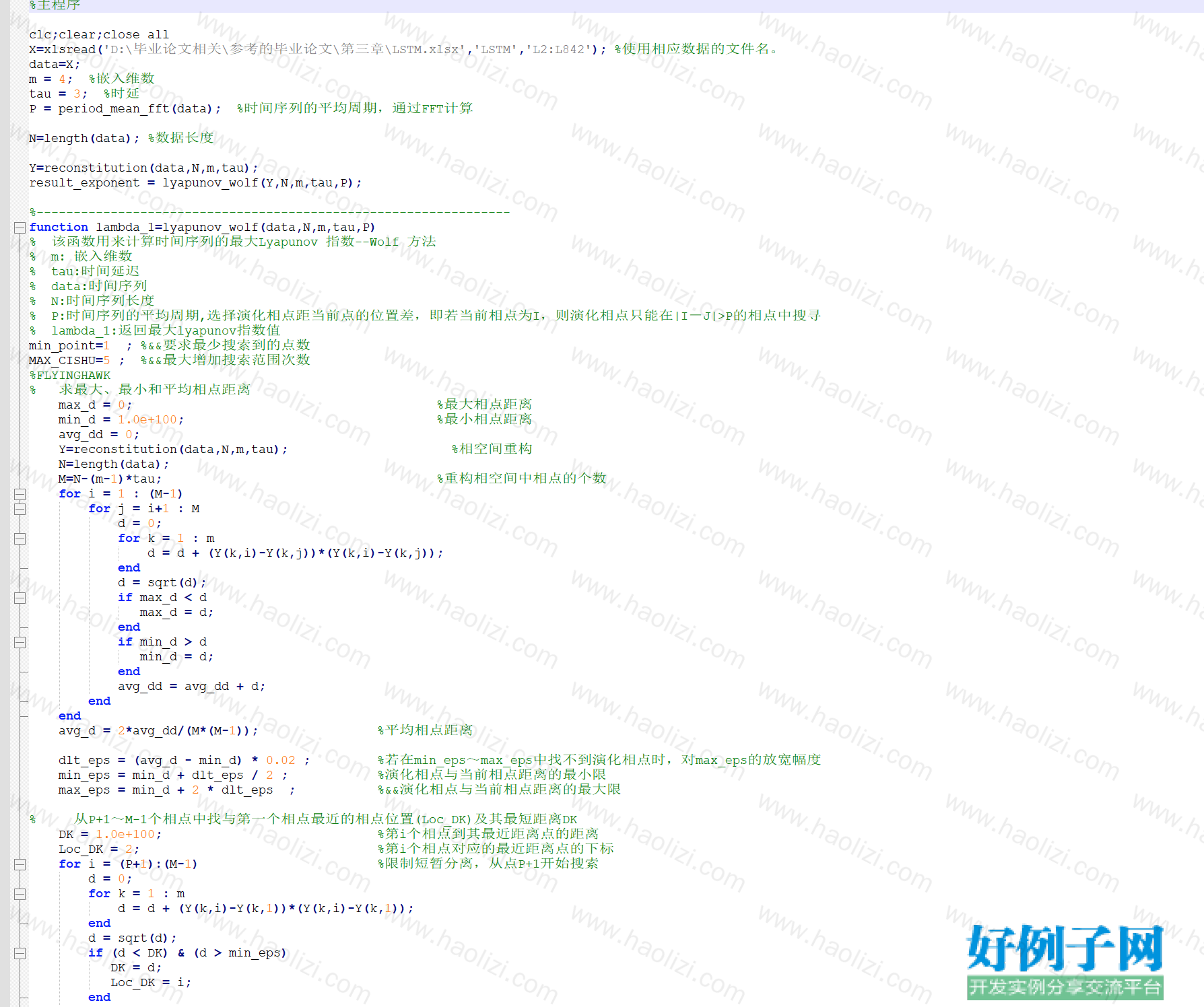
Task: Click the 'min_d = 1.0e+100;' line
Action: tap(121, 419)
